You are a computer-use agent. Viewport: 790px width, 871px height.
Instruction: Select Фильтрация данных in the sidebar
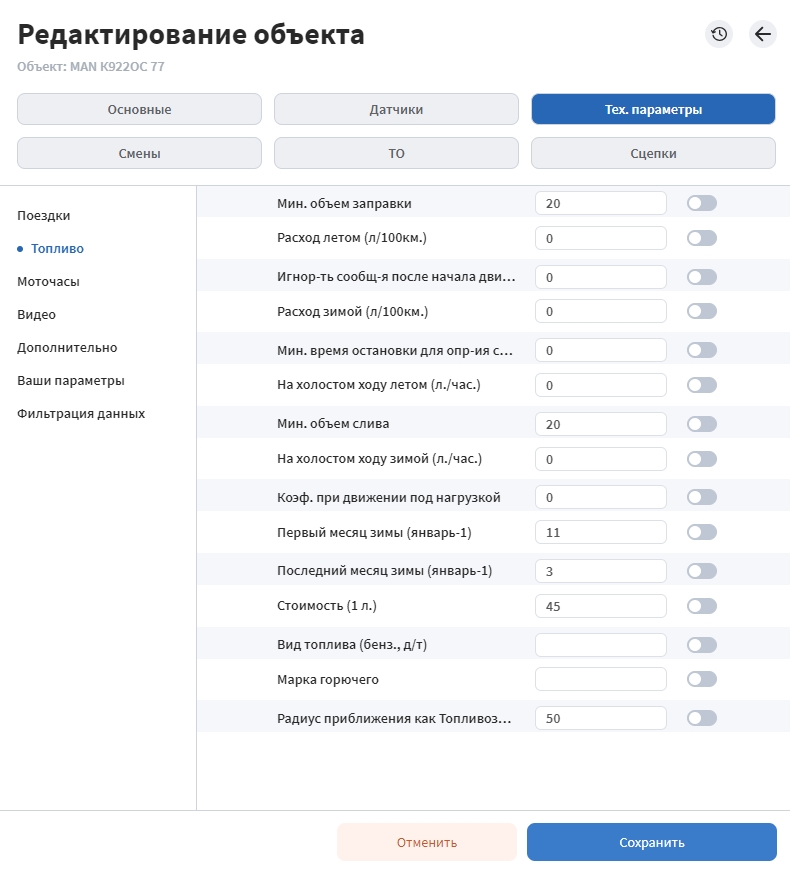point(81,414)
